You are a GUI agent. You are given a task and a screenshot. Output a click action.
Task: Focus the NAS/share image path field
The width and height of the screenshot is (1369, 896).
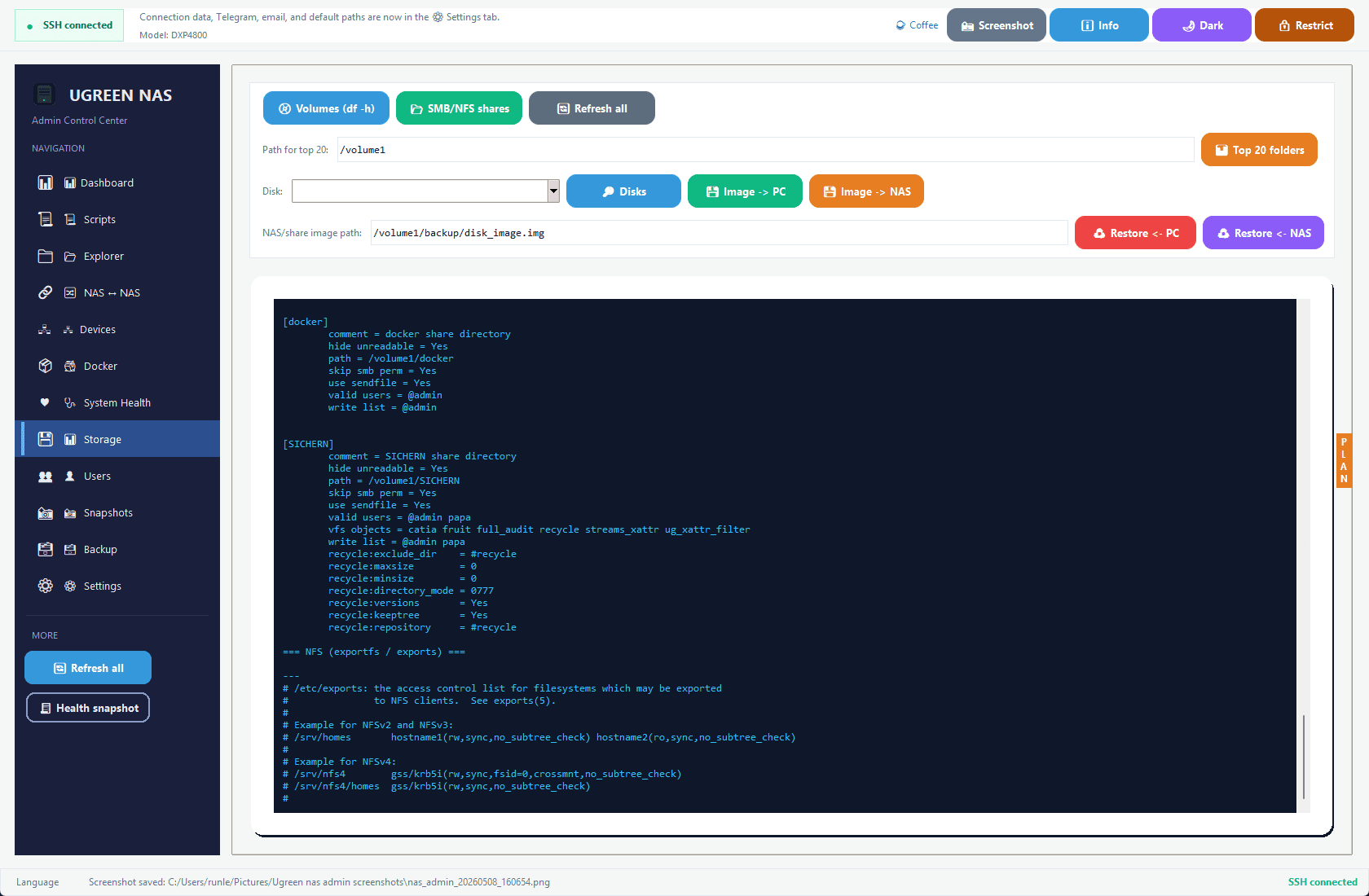tap(719, 233)
